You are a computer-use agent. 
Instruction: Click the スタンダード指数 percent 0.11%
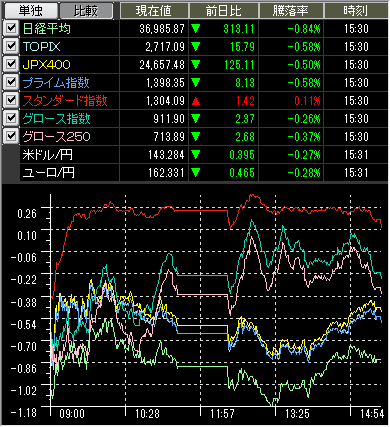click(x=307, y=101)
